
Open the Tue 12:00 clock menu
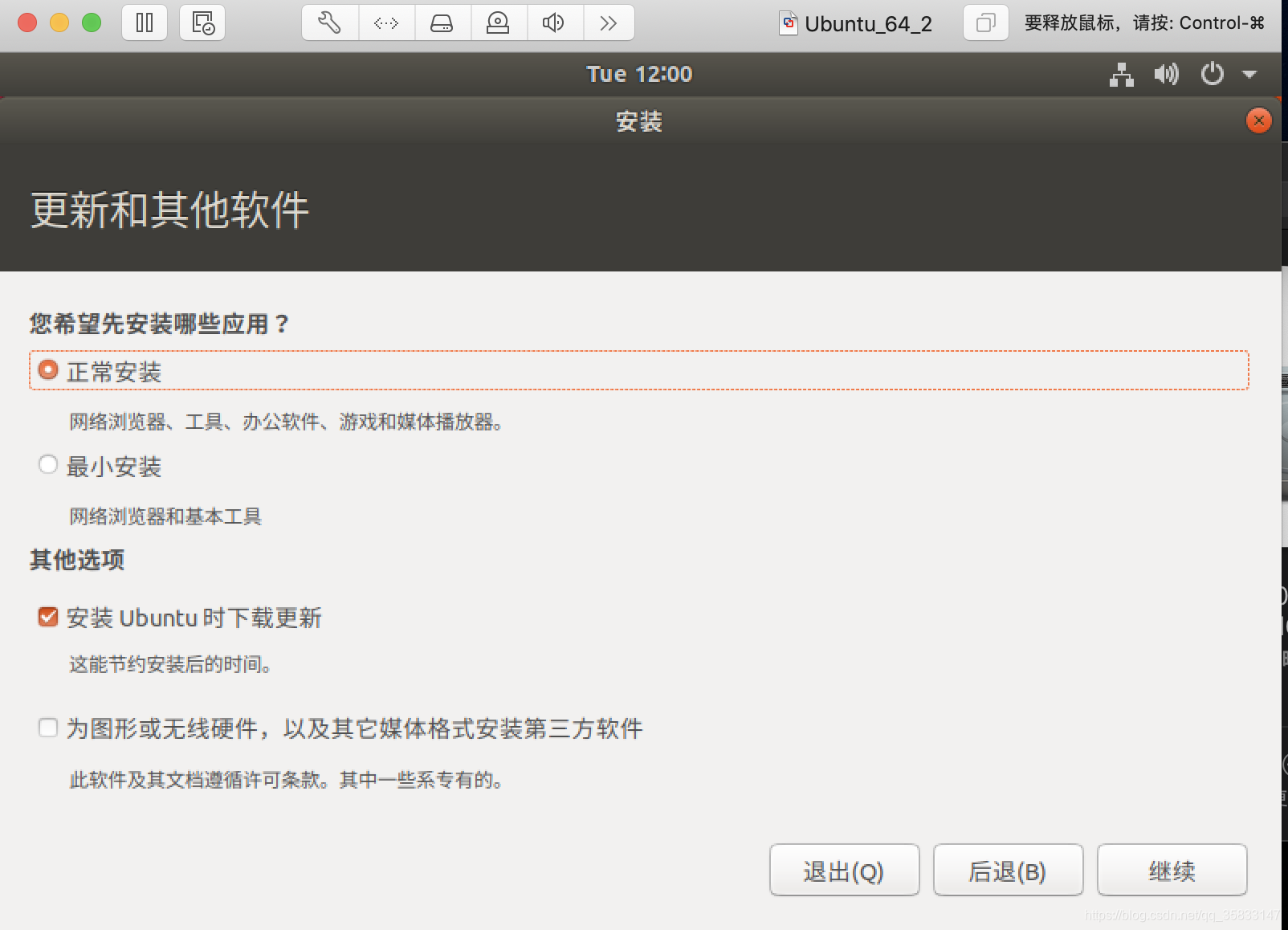pos(639,74)
